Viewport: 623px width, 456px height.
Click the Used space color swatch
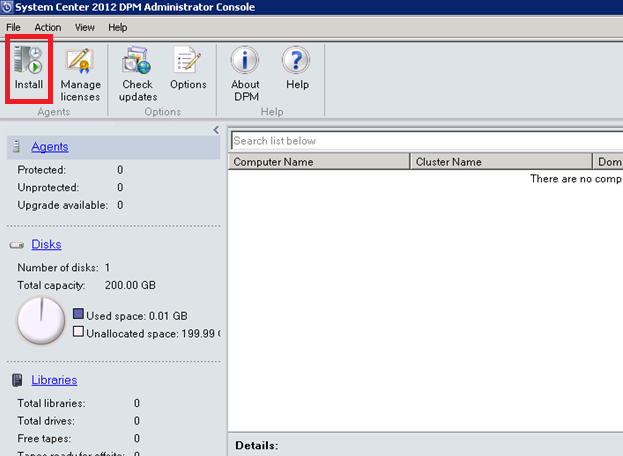pyautogui.click(x=78, y=314)
